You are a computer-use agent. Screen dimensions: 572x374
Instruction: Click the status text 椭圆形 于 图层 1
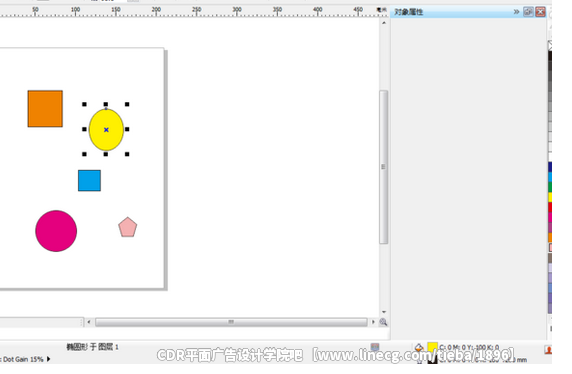coord(92,347)
